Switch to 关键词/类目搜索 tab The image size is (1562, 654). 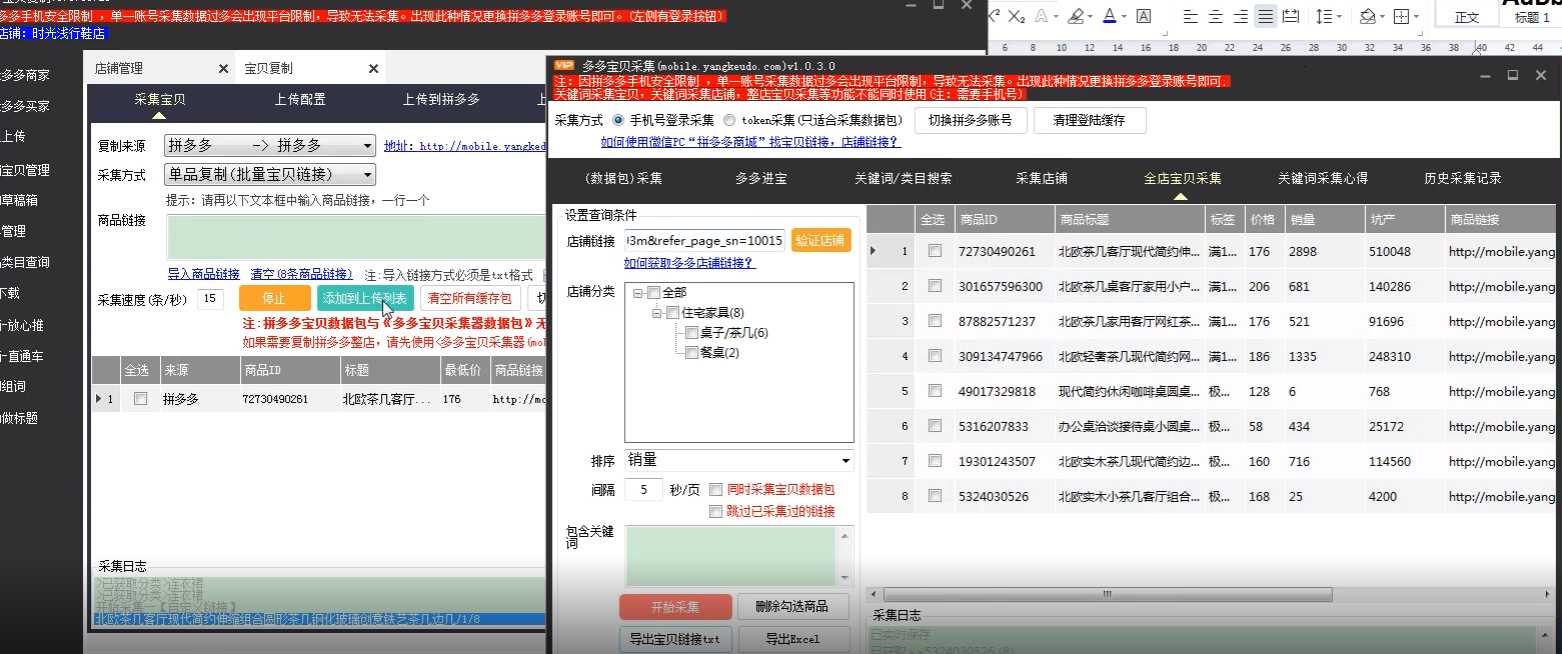(x=903, y=179)
